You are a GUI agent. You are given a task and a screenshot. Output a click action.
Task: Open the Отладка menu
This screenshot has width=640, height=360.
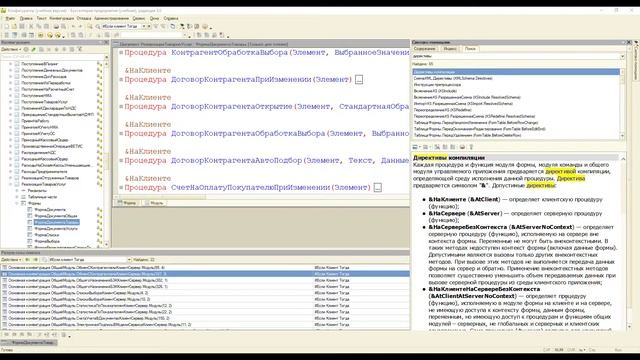click(x=84, y=18)
